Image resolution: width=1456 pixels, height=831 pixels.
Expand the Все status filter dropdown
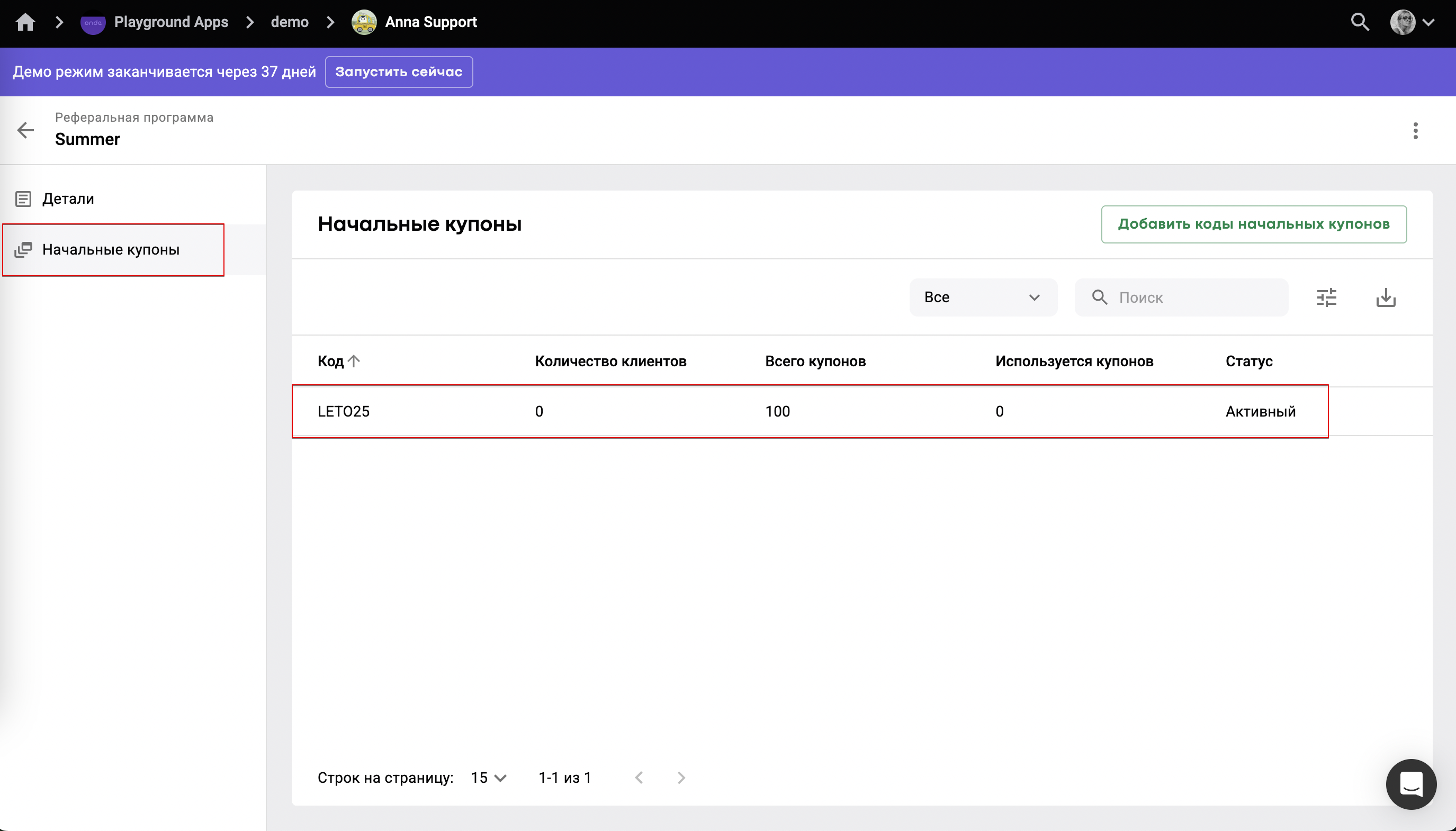click(983, 297)
